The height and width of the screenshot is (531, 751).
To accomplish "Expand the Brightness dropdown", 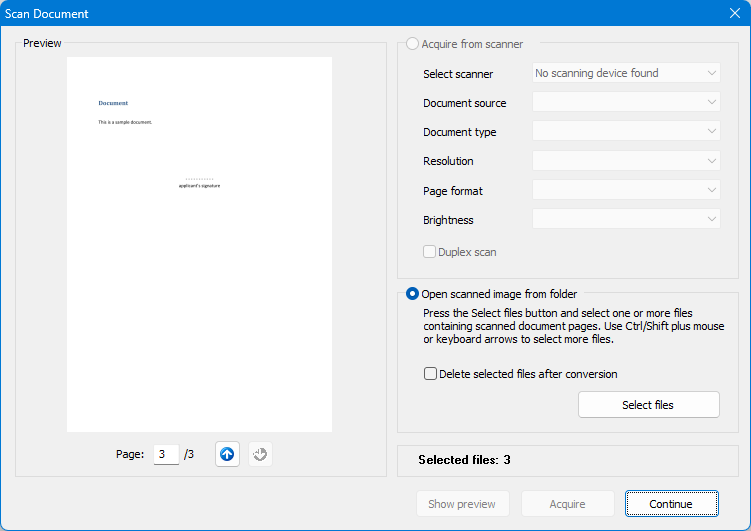I will pos(626,219).
